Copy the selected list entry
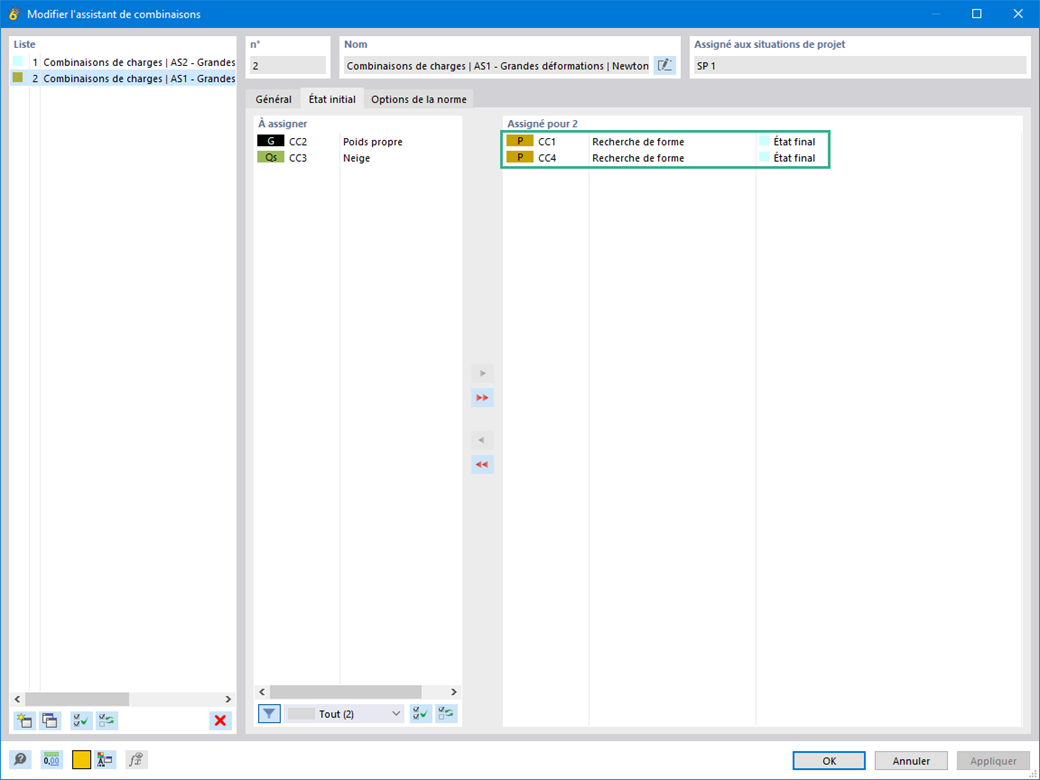This screenshot has height=780, width=1040. point(50,720)
